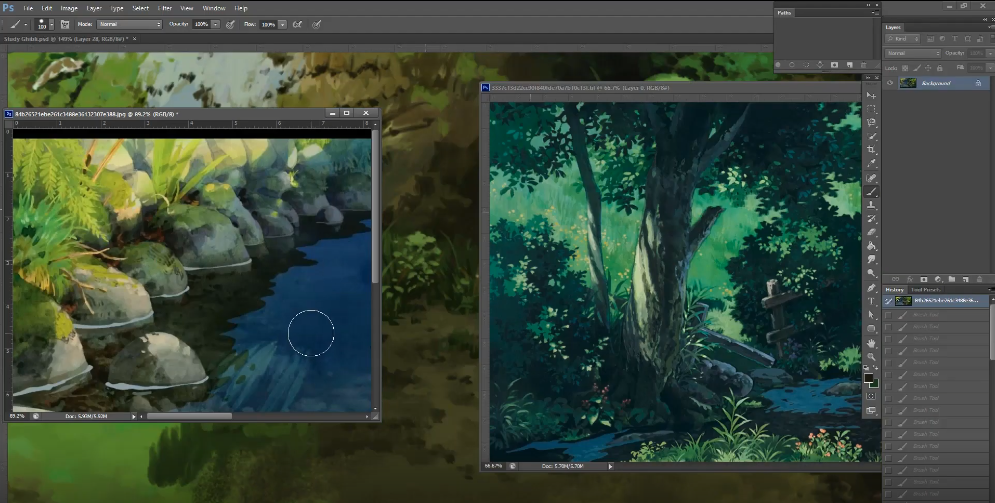Expand the Opacity dropdown in options bar
The height and width of the screenshot is (503, 995).
215,23
